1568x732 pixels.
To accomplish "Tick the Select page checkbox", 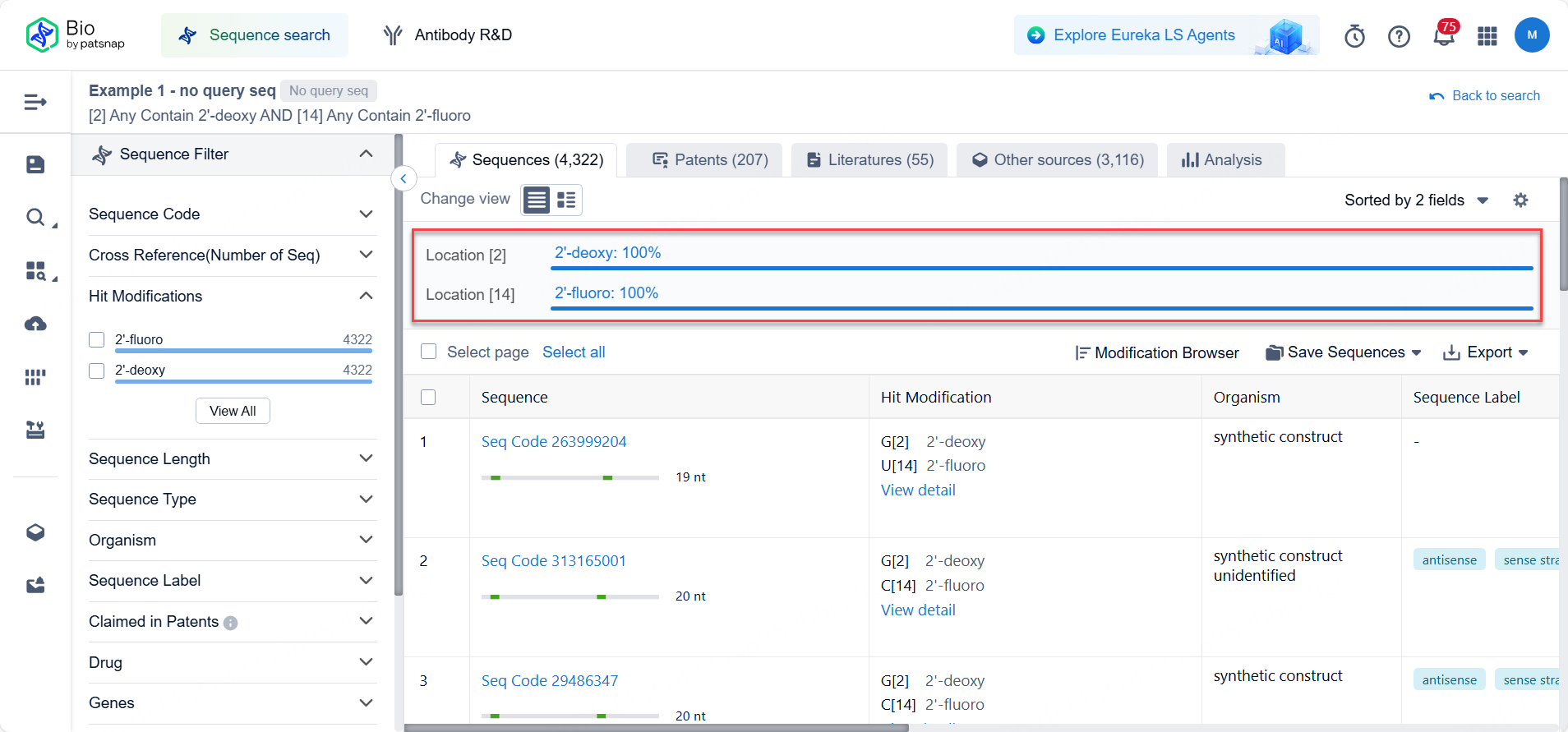I will click(428, 352).
